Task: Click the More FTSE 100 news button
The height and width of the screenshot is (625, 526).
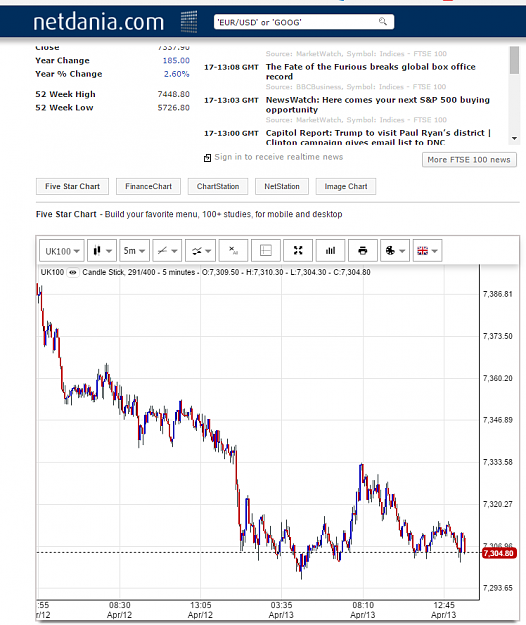Action: pyautogui.click(x=469, y=160)
